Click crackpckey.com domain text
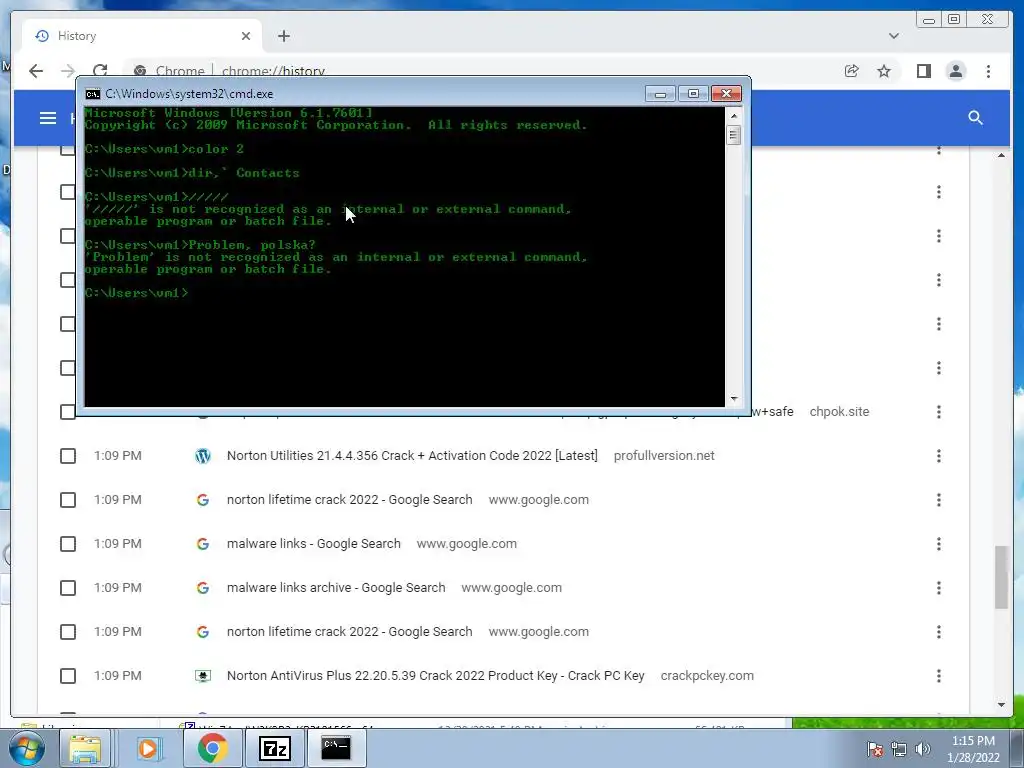The width and height of the screenshot is (1024, 768). [707, 675]
